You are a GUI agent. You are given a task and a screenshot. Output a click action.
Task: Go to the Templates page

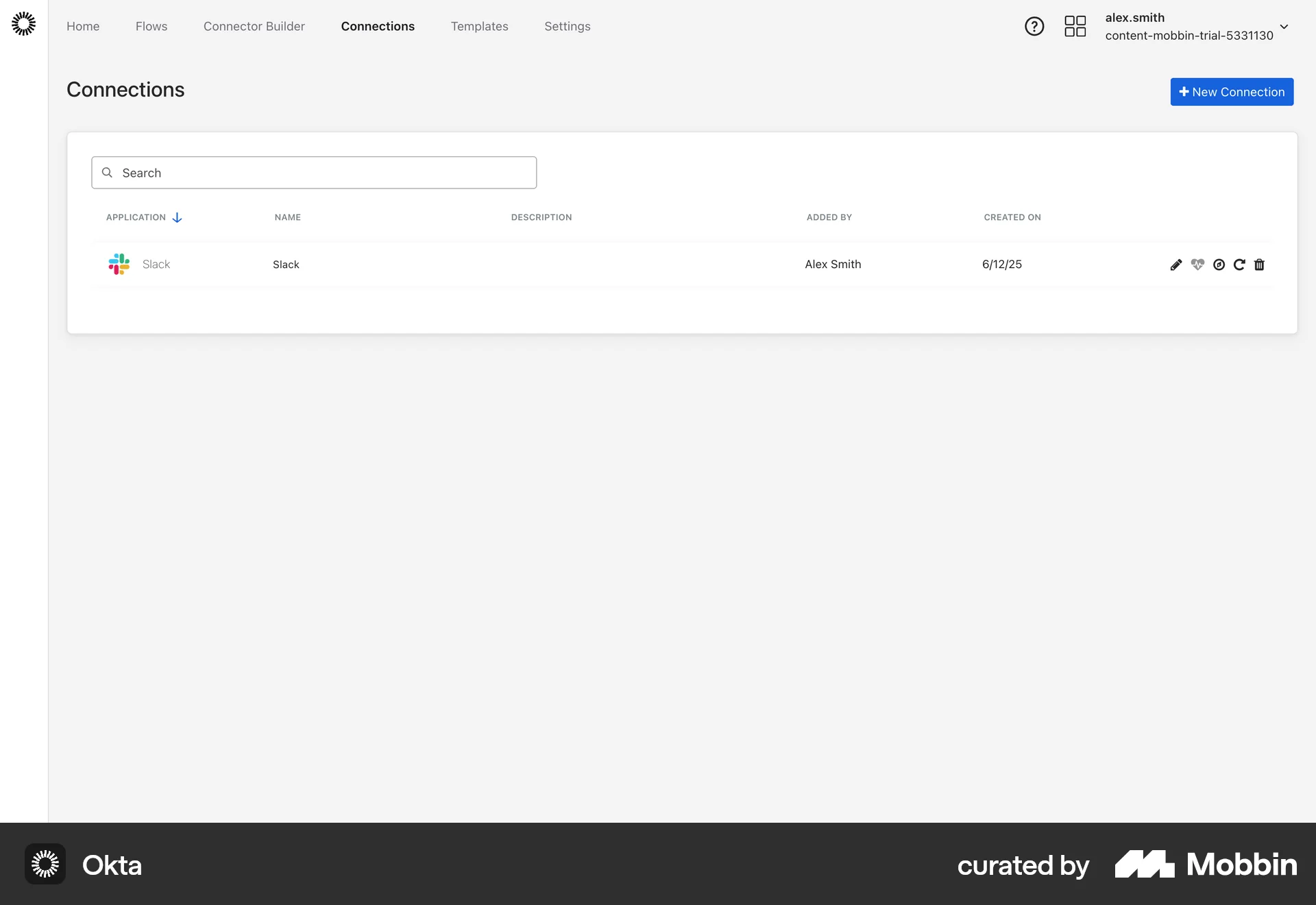tap(479, 26)
